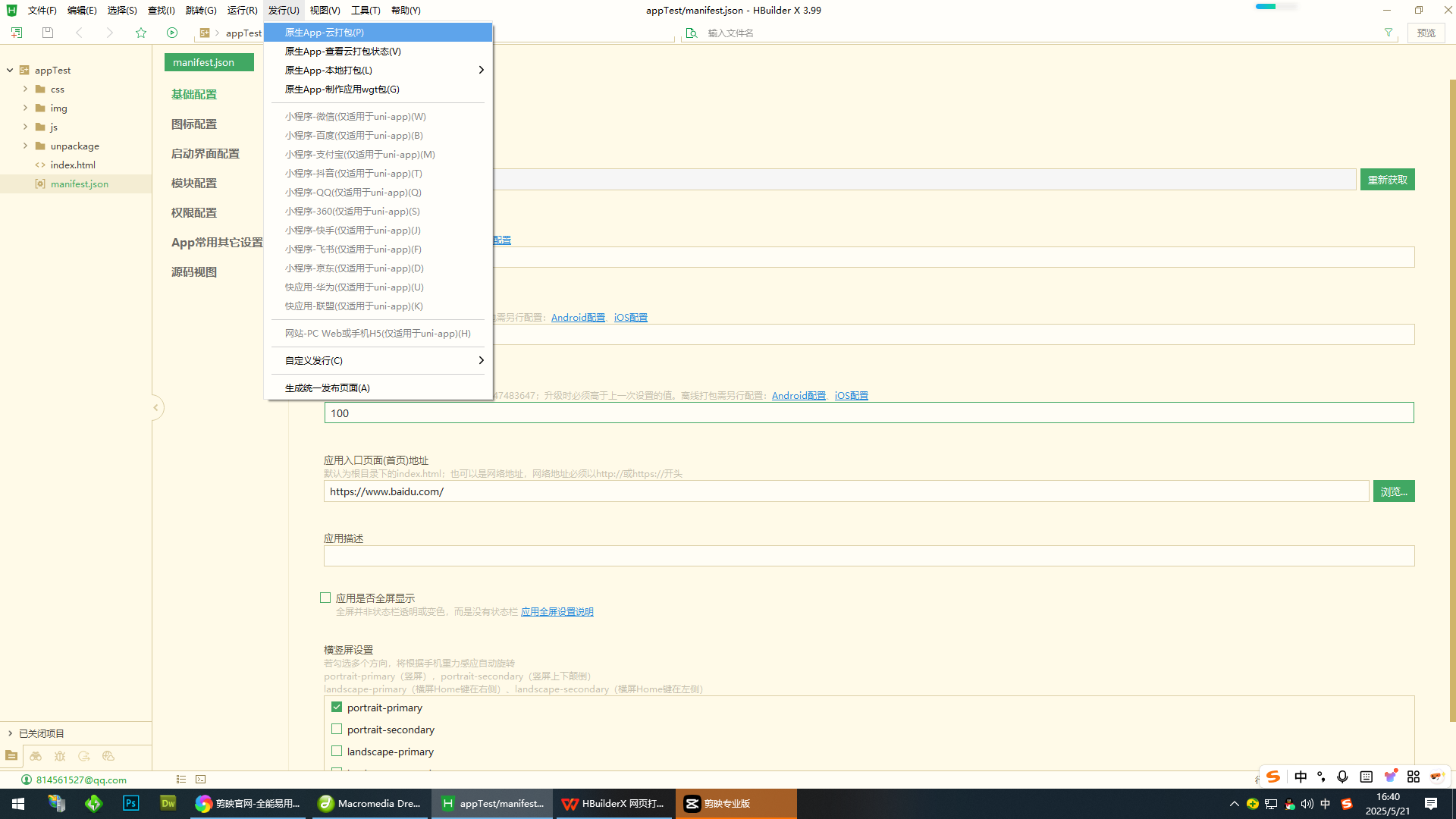Check the landscape-primary orientation checkbox
The width and height of the screenshot is (1456, 819).
click(x=337, y=752)
